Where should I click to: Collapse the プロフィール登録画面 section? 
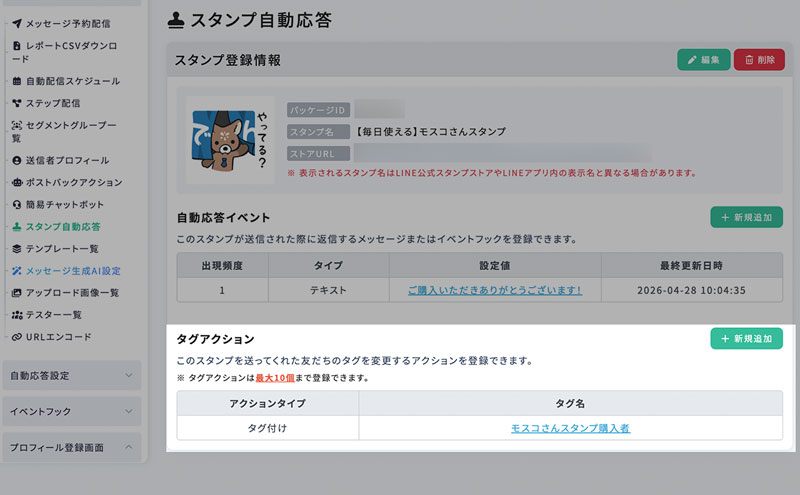point(72,448)
